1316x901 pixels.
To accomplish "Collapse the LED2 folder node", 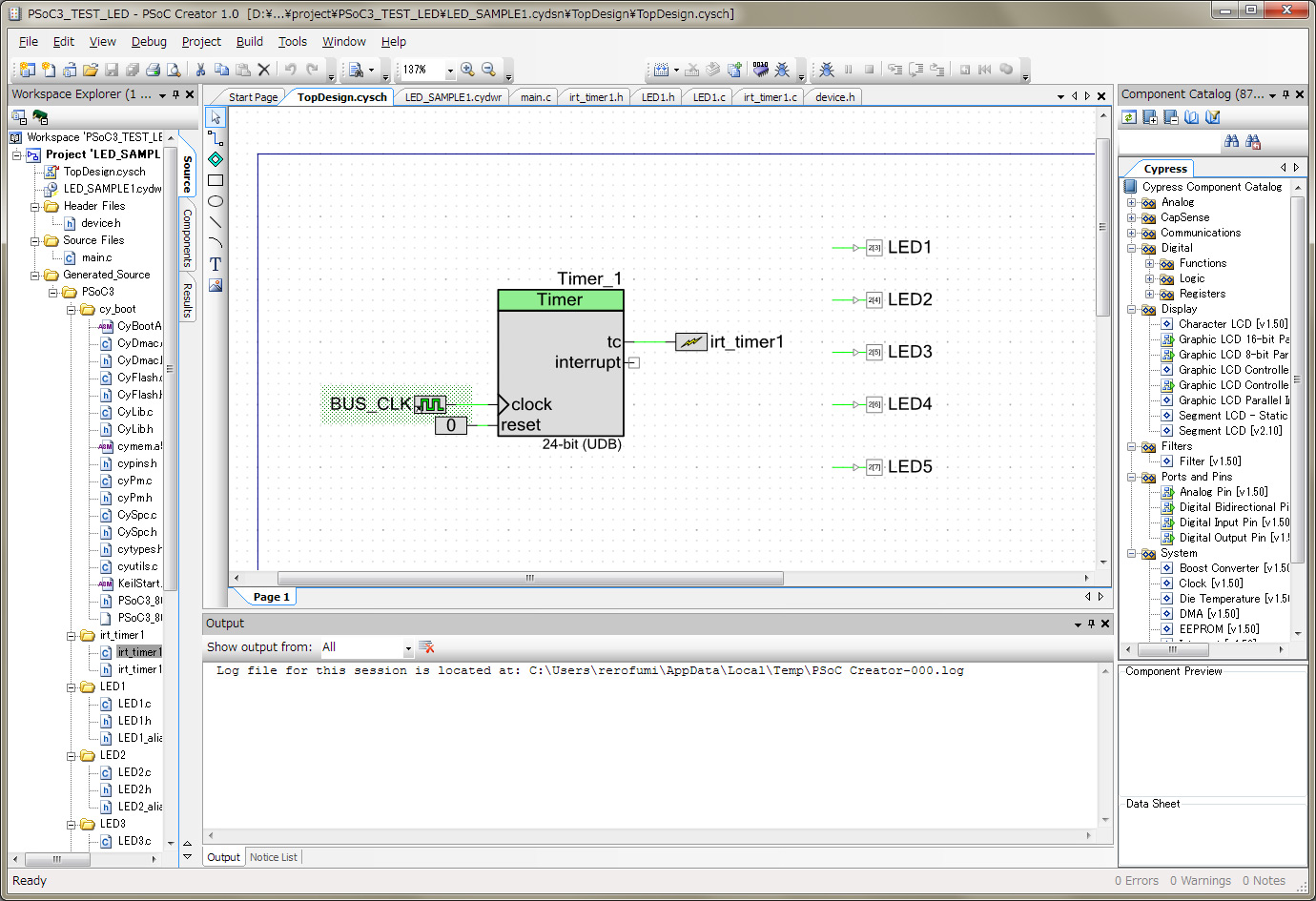I will click(x=72, y=755).
